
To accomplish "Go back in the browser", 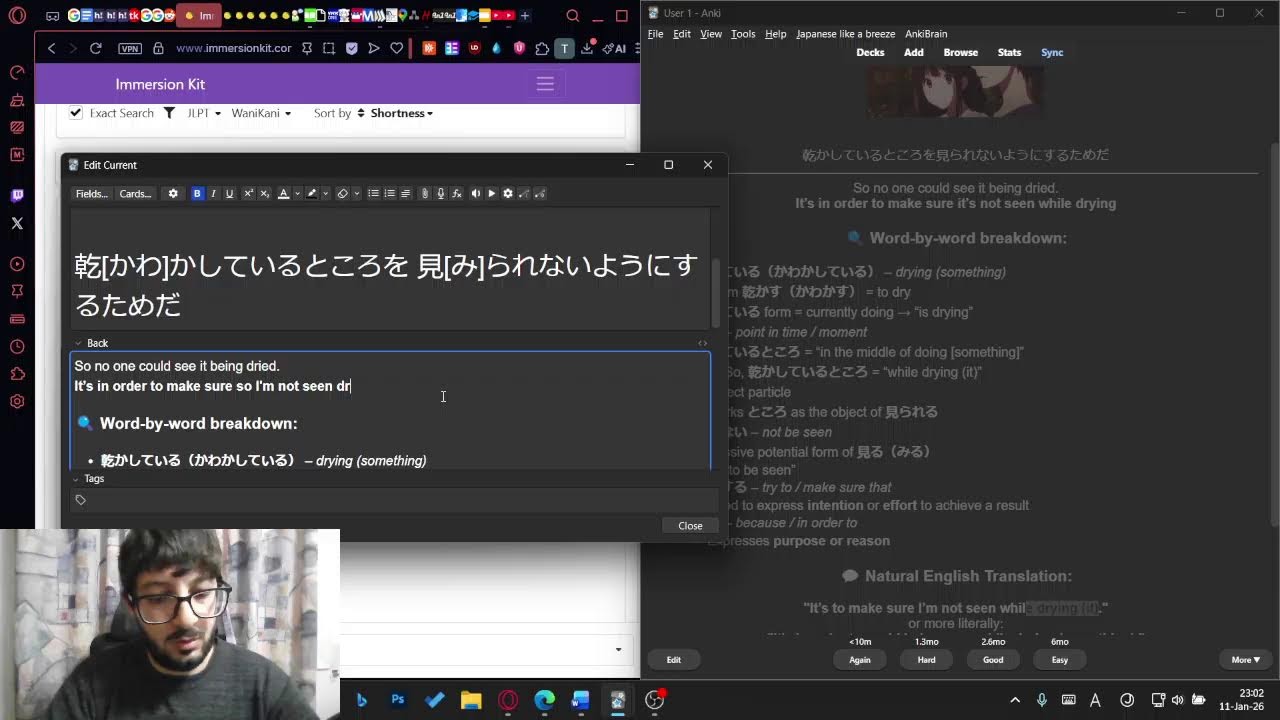I will click(x=52, y=48).
